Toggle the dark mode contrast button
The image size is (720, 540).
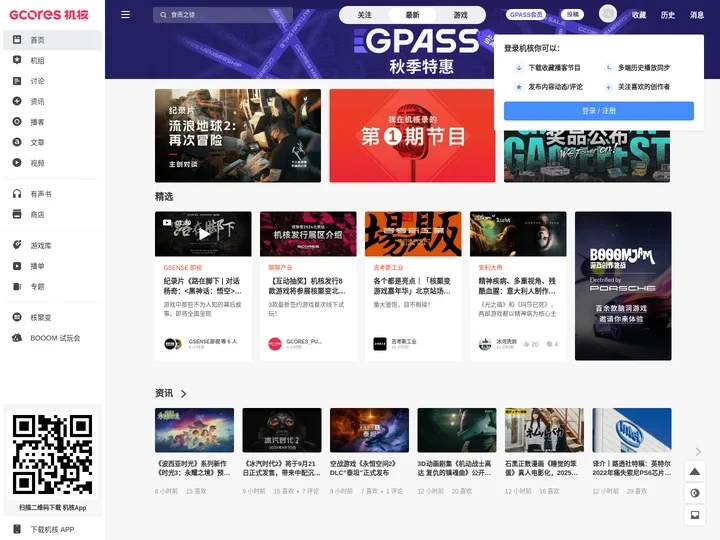[x=695, y=493]
